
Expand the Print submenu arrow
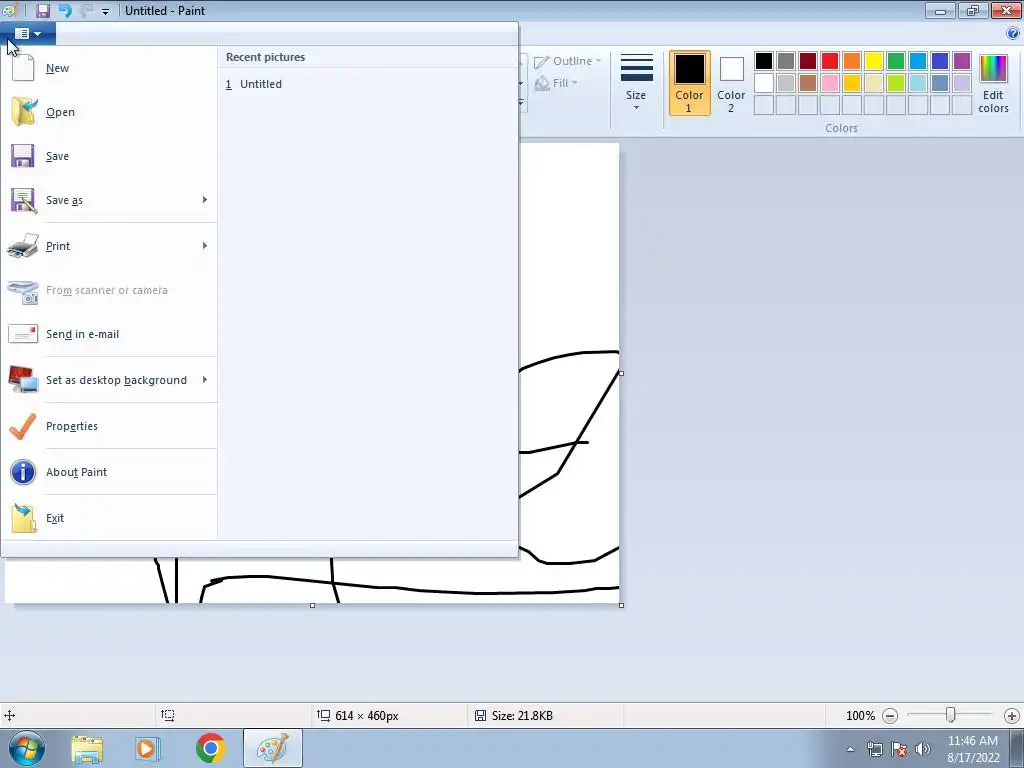tap(204, 246)
